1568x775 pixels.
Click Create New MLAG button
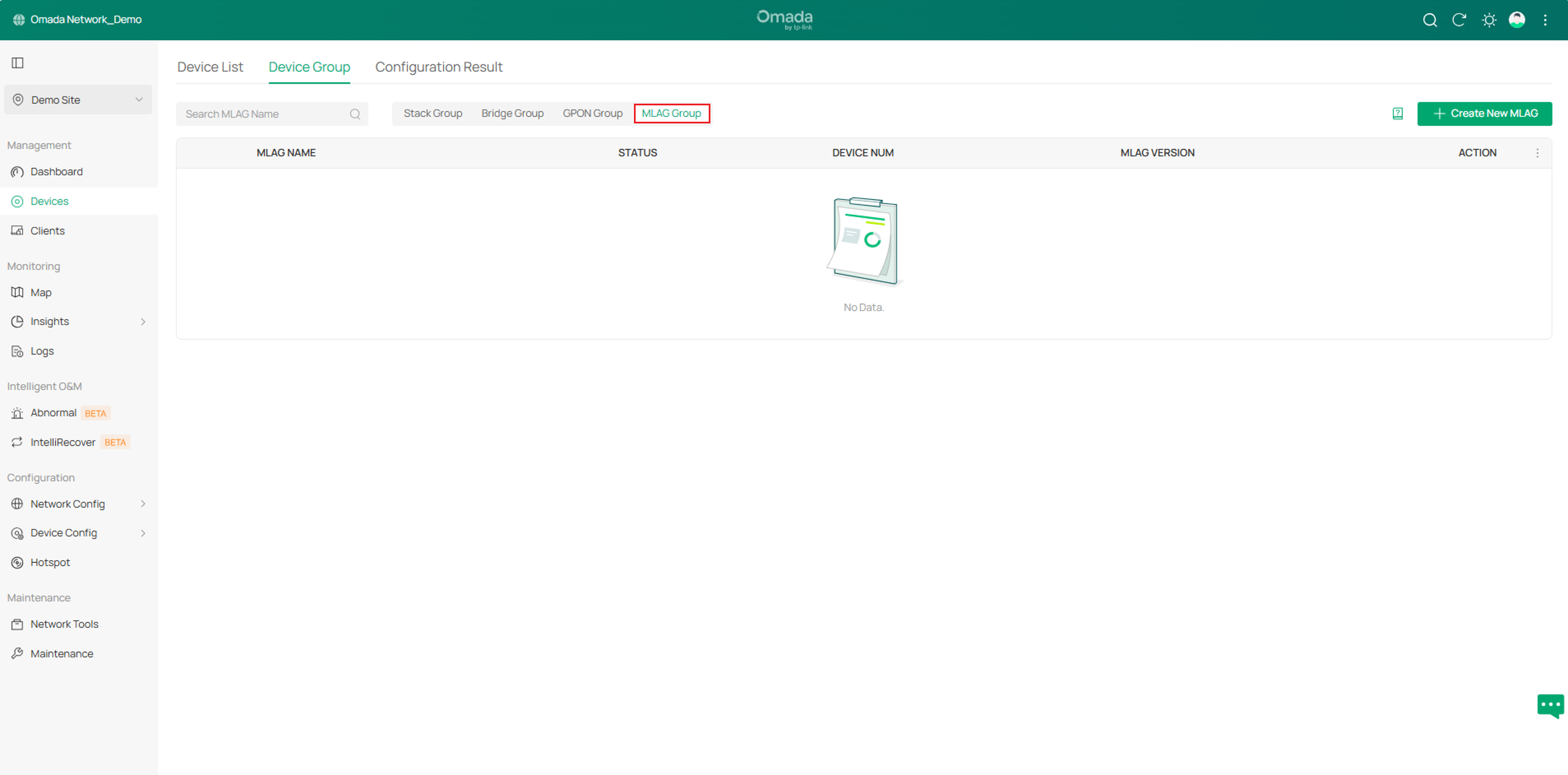1484,114
